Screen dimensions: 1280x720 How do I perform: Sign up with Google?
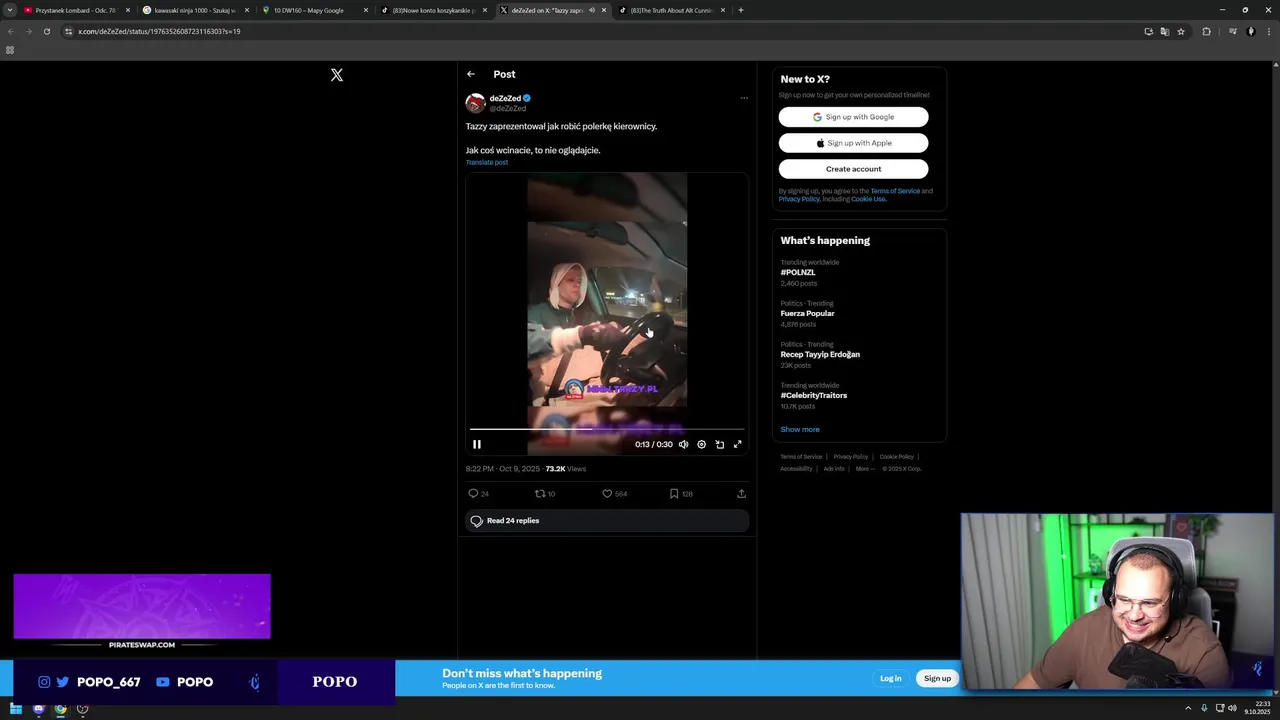point(853,117)
